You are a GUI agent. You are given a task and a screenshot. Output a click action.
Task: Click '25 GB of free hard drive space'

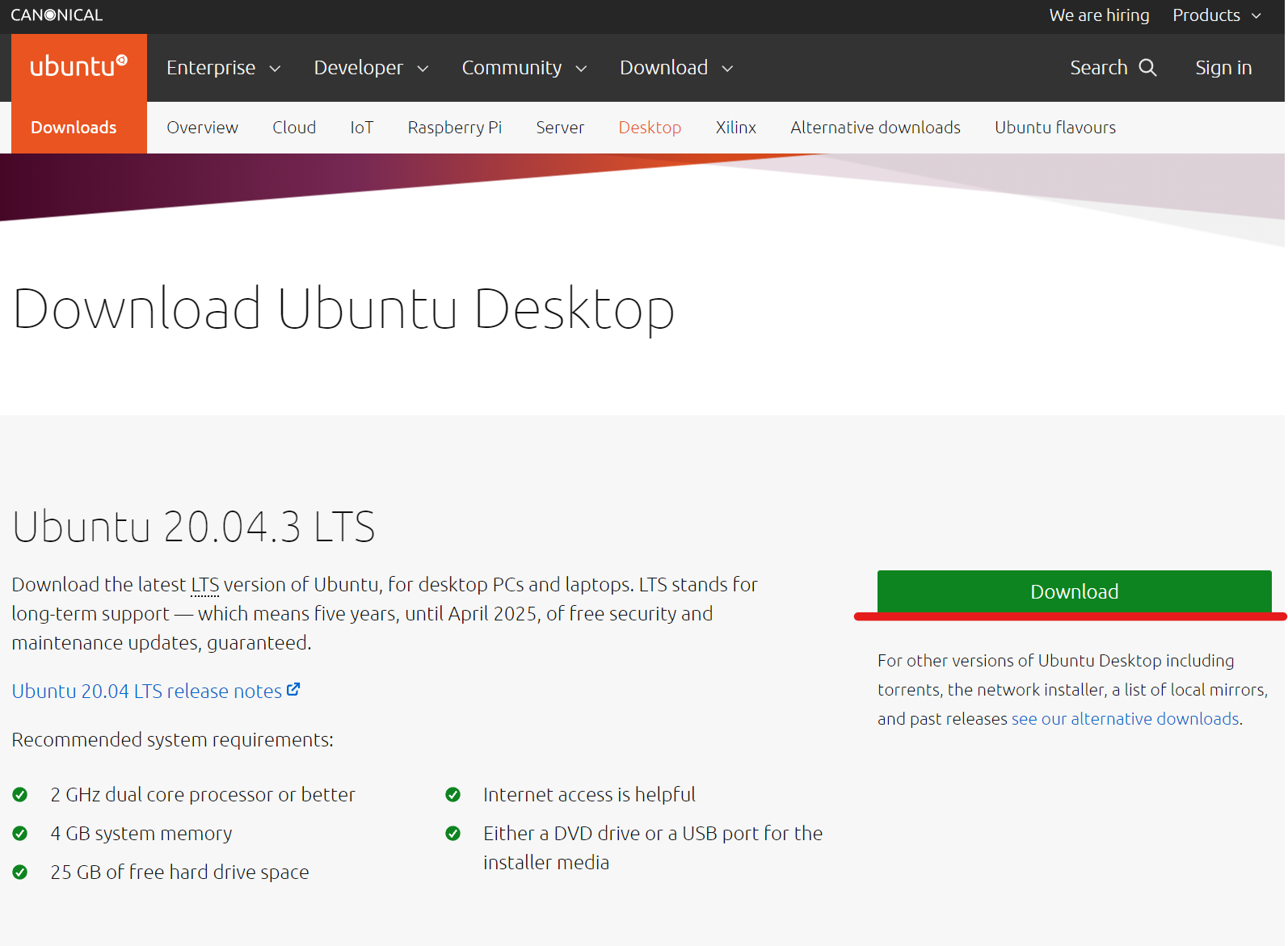click(179, 872)
